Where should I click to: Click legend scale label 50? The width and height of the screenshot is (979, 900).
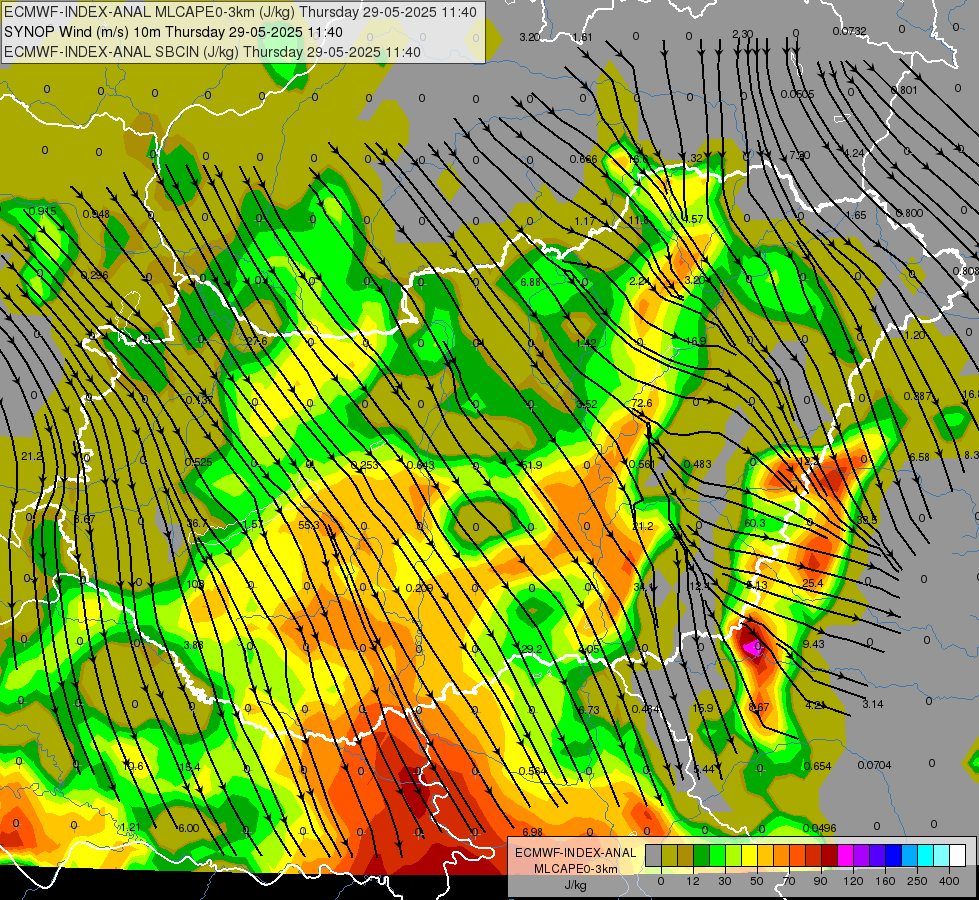[x=757, y=881]
